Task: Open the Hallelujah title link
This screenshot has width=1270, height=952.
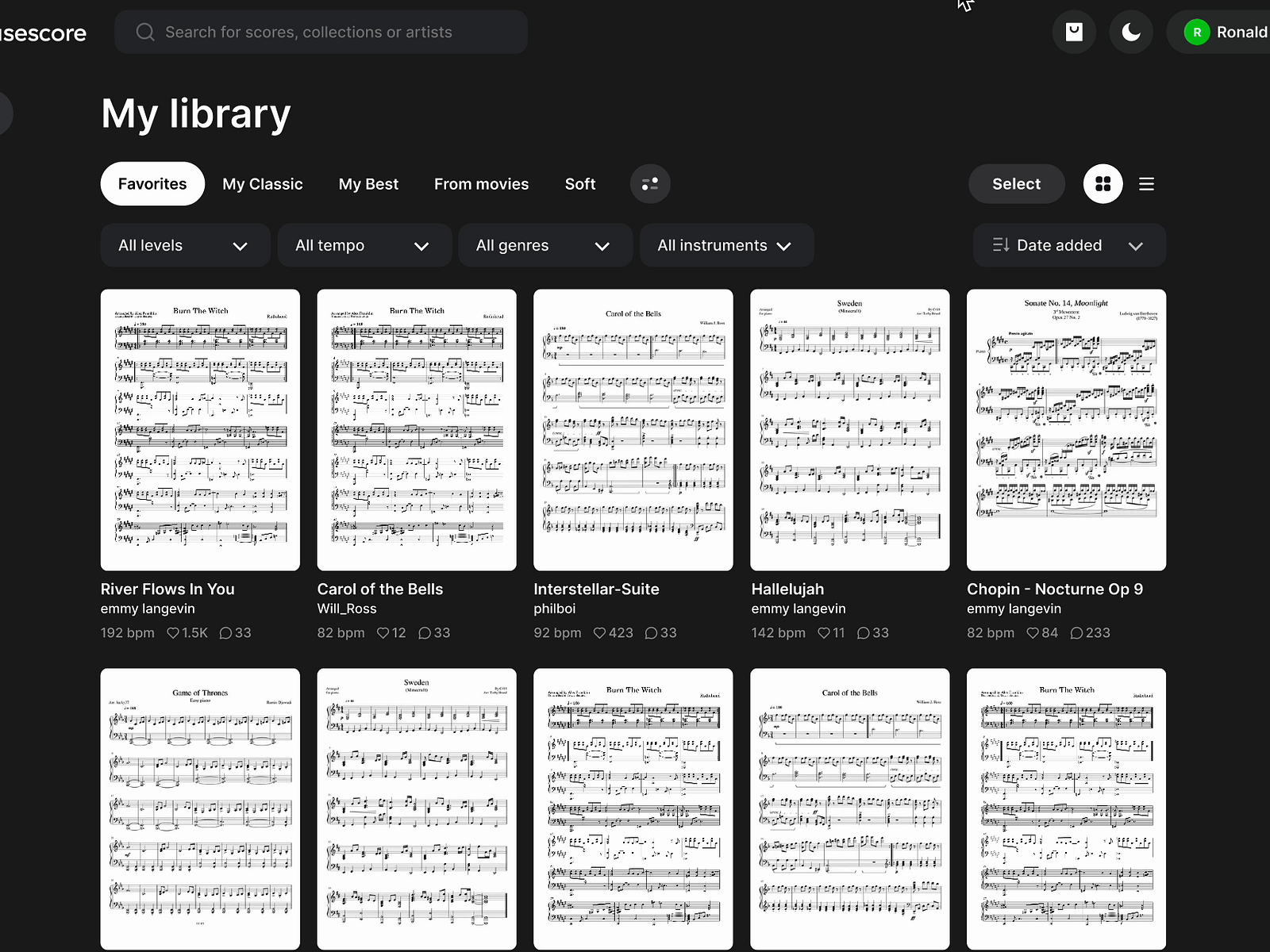Action: pyautogui.click(x=787, y=589)
